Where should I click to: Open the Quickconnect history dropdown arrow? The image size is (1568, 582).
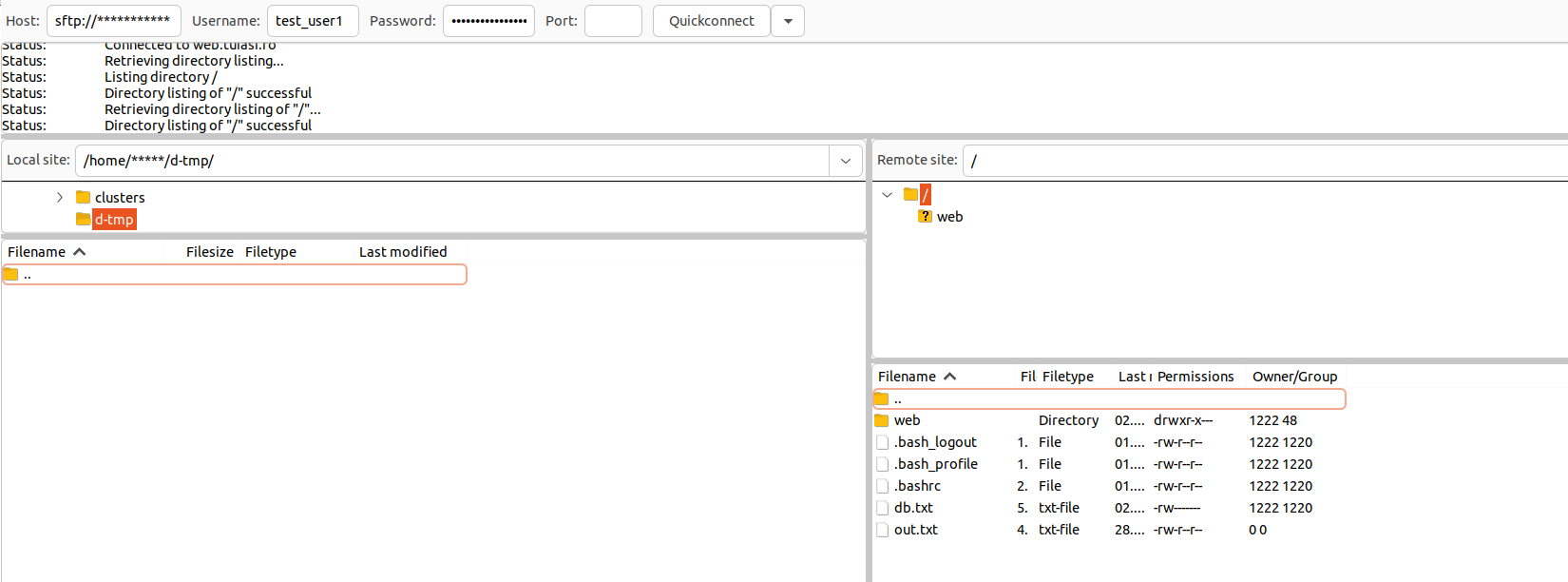click(x=788, y=21)
